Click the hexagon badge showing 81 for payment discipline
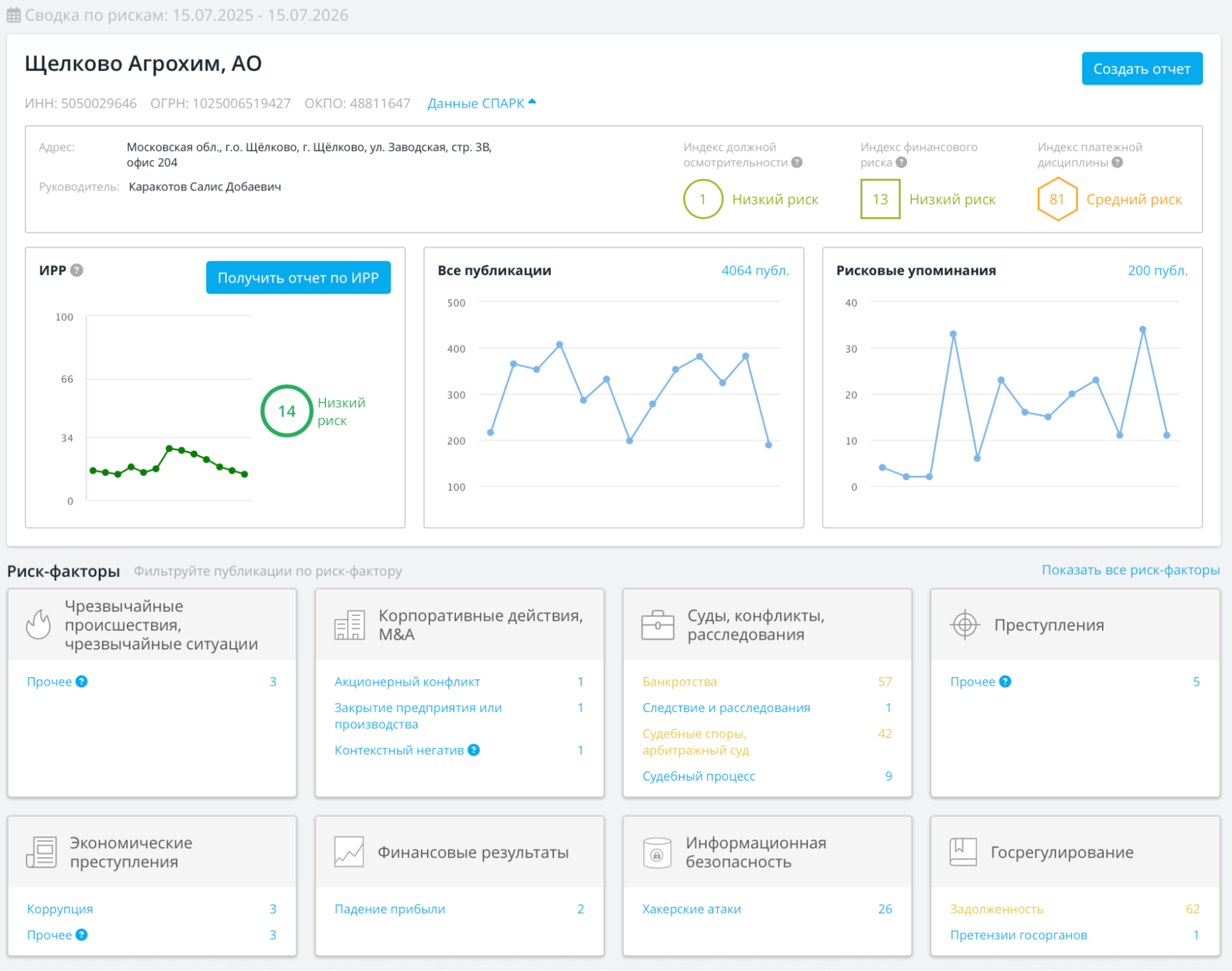The width and height of the screenshot is (1232, 971). 1057,199
